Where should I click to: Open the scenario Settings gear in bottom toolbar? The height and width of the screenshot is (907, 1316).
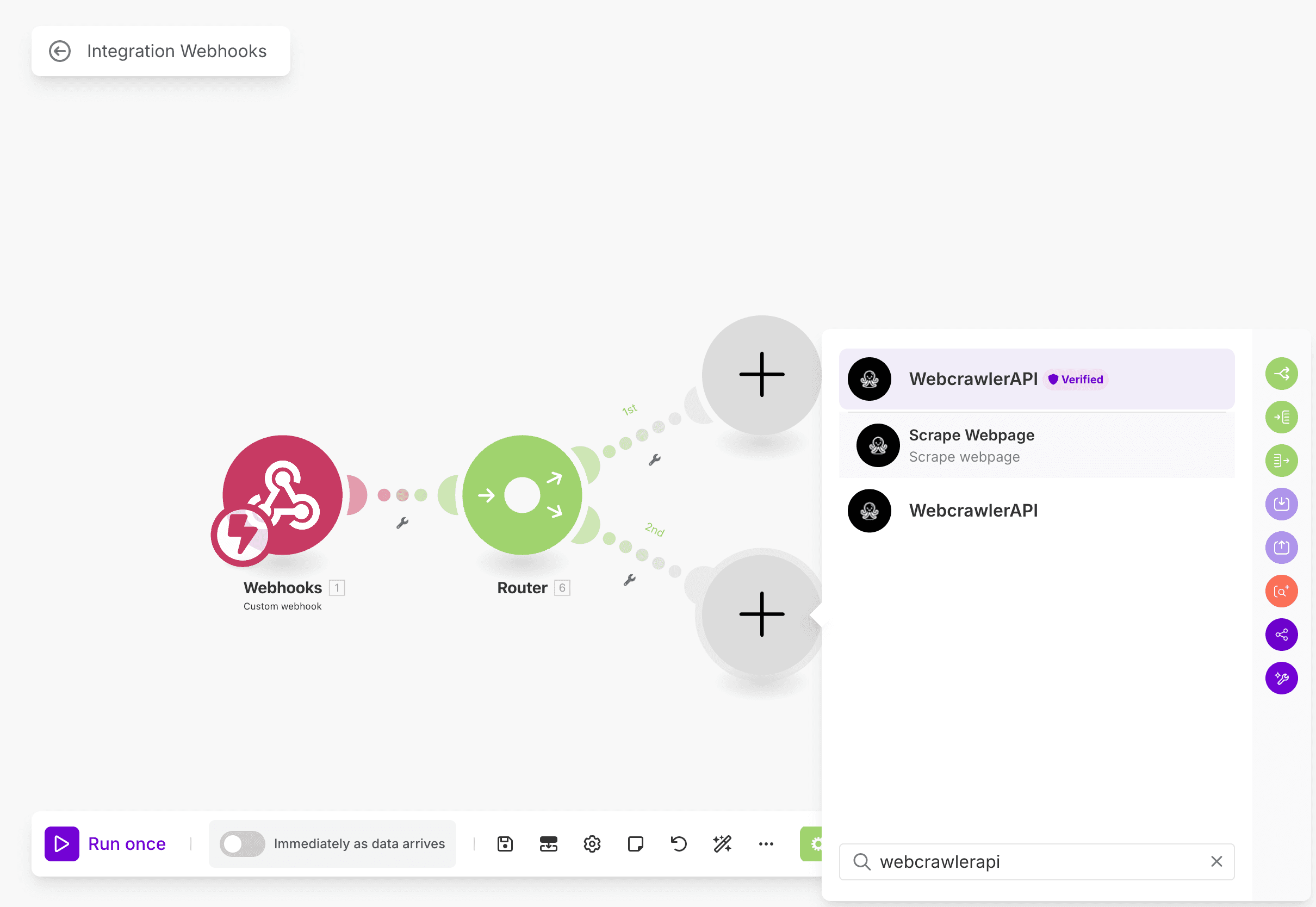click(592, 843)
